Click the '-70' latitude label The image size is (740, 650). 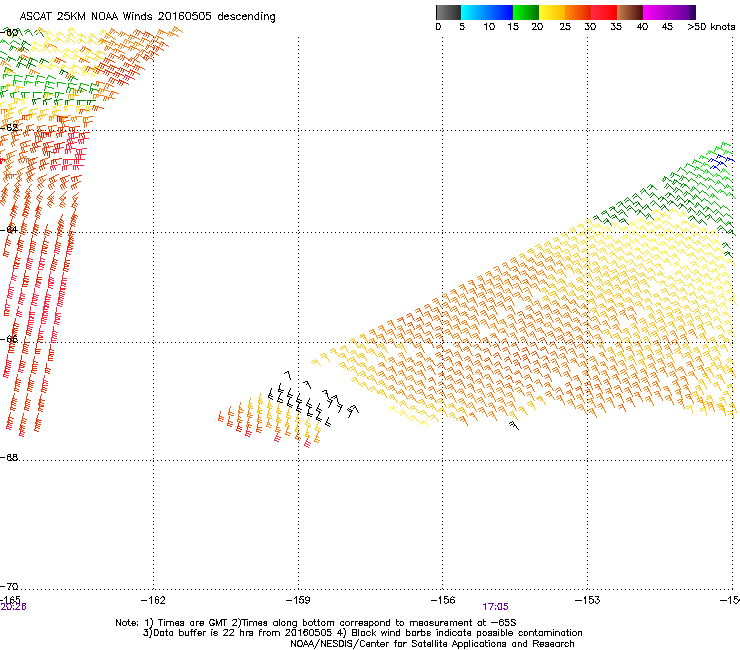[9, 587]
